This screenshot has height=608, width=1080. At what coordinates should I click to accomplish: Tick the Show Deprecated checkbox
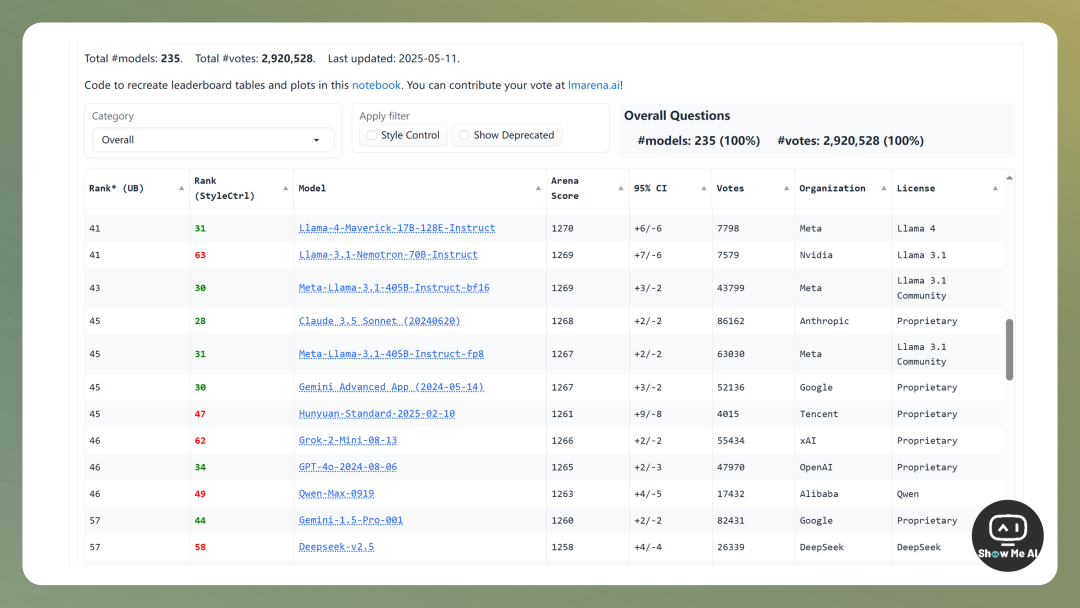click(x=464, y=135)
